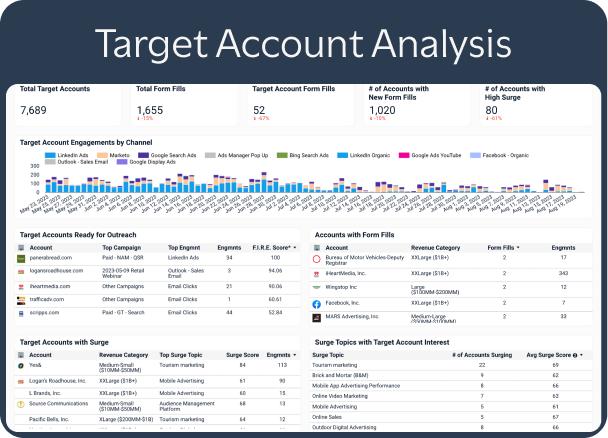
Task: Toggle LinkedIn Organic legend swatch
Action: [x=342, y=155]
